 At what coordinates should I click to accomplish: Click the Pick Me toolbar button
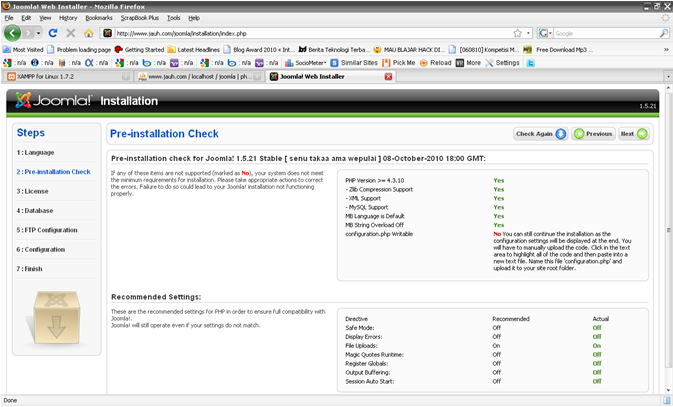(x=399, y=63)
